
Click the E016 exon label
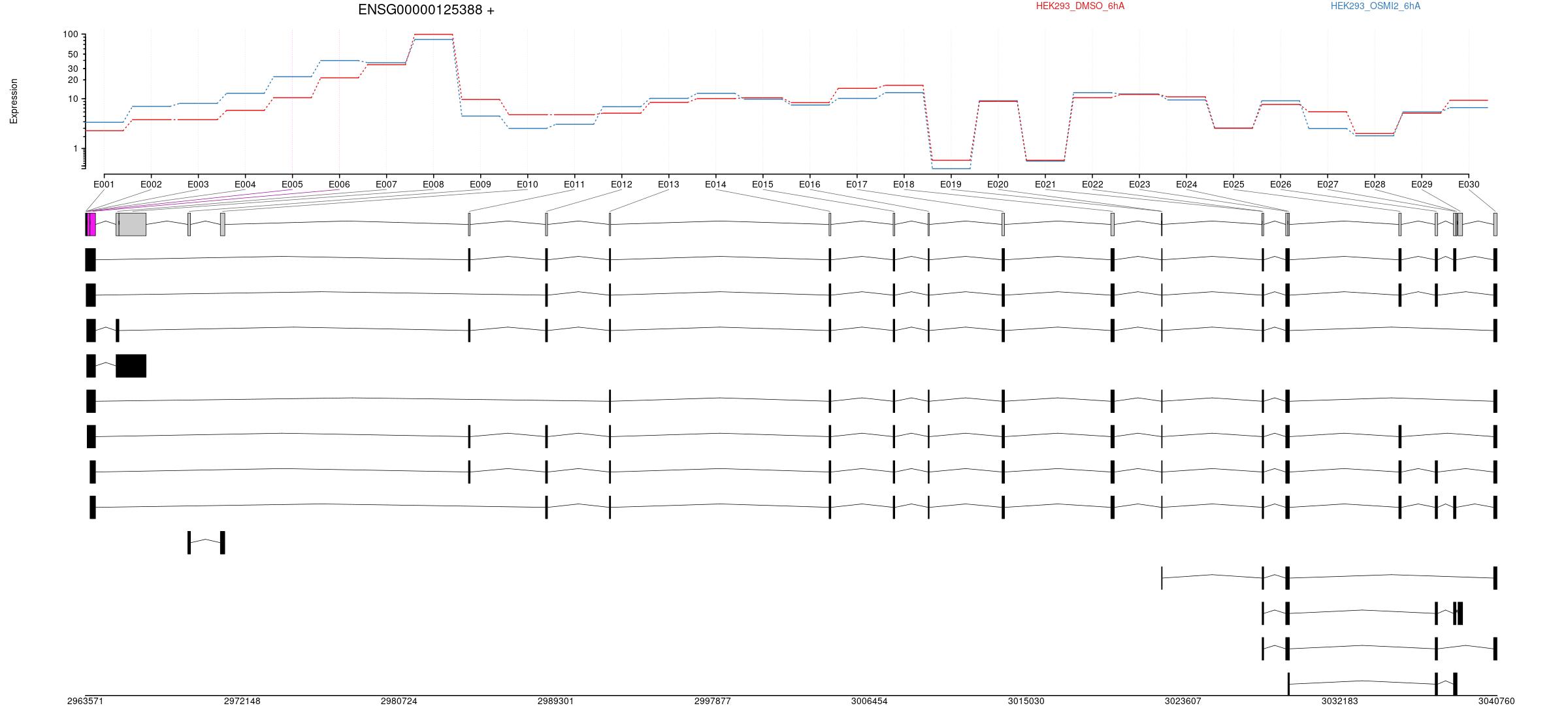(x=809, y=184)
